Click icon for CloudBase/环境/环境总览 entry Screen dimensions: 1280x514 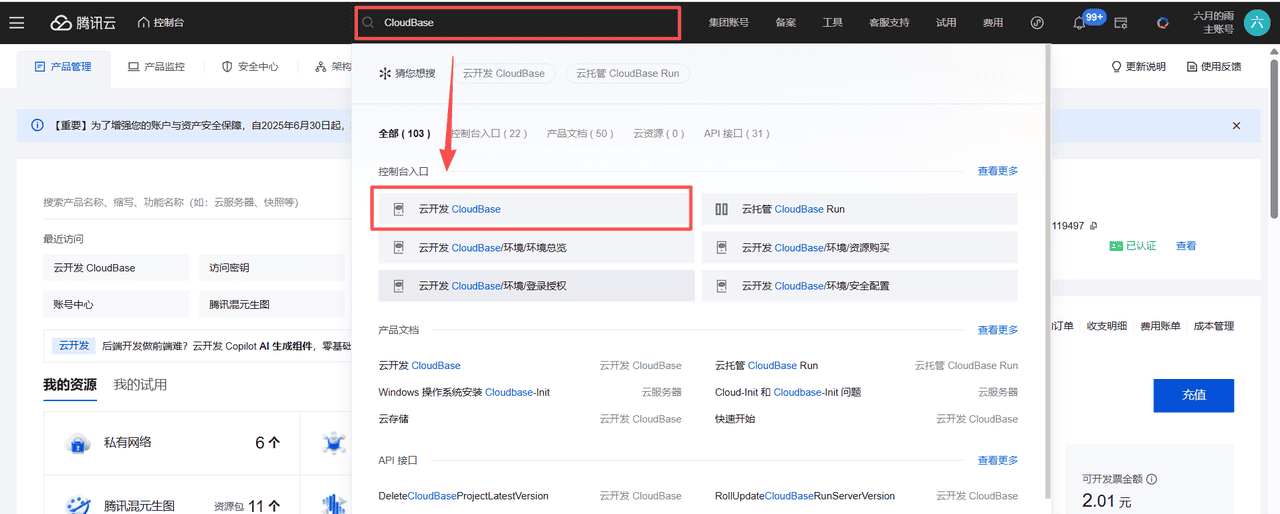tap(397, 247)
